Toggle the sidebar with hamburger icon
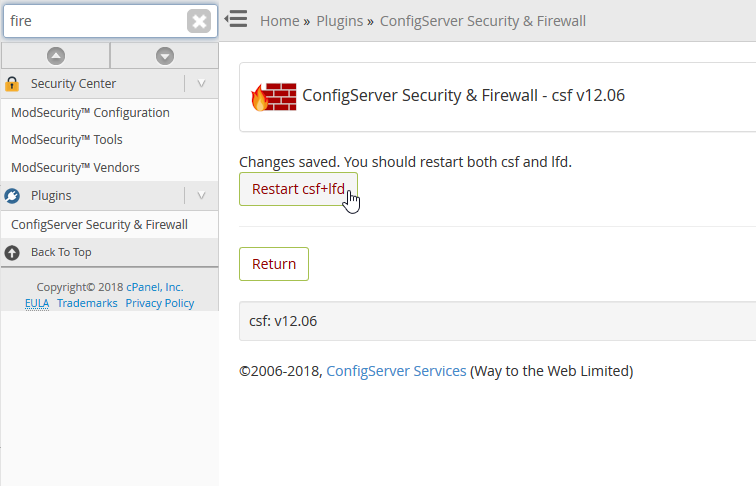Image resolution: width=756 pixels, height=486 pixels. tap(236, 19)
